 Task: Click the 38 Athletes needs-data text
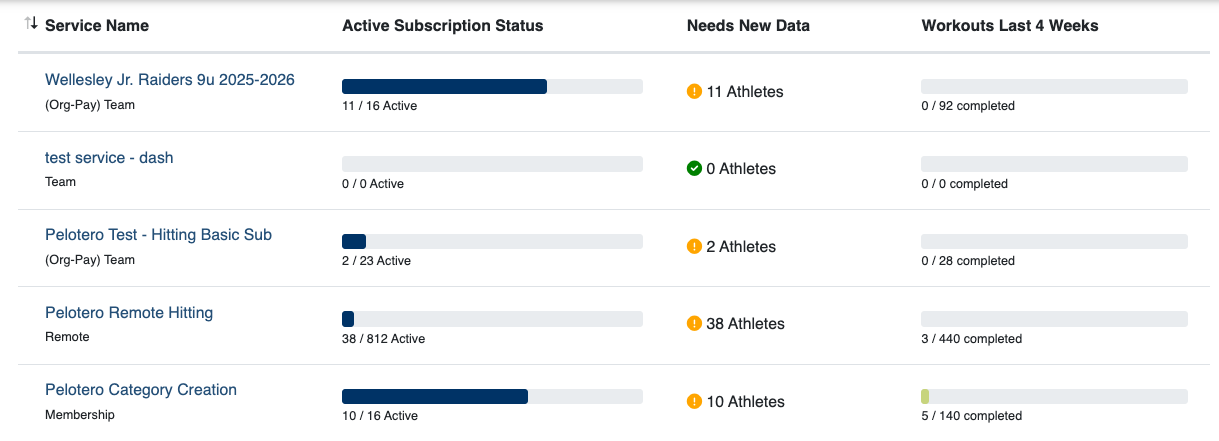[746, 324]
